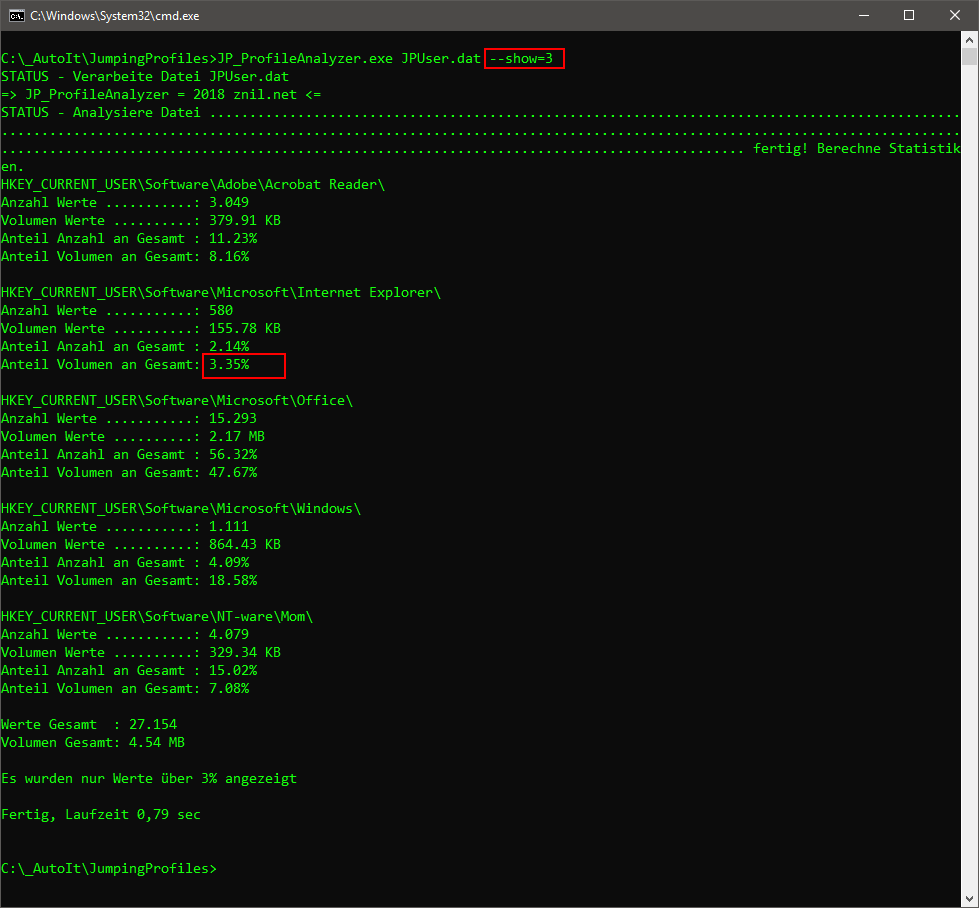Click the cmd.exe icon in title bar
This screenshot has height=908, width=979.
pyautogui.click(x=16, y=15)
